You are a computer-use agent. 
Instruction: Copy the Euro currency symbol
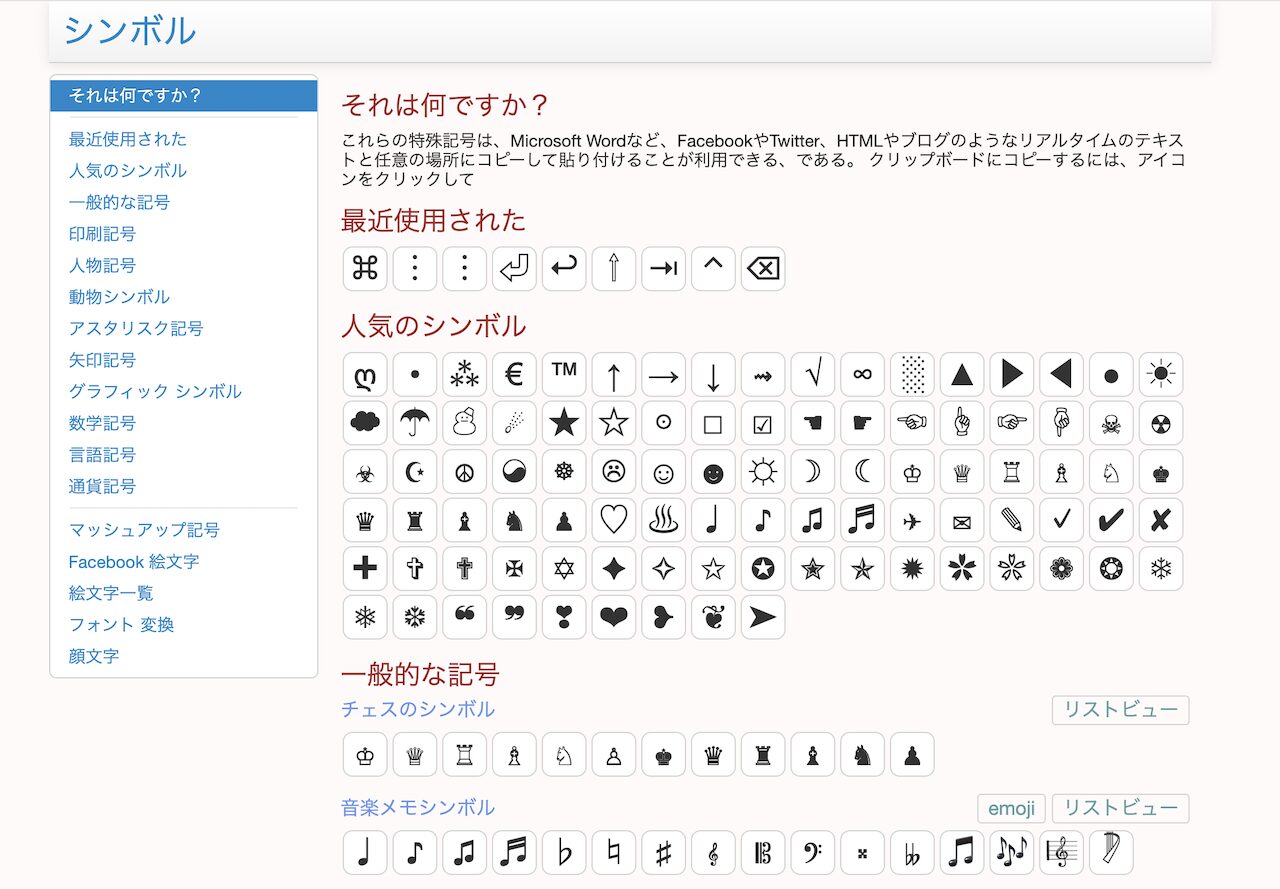pyautogui.click(x=514, y=375)
